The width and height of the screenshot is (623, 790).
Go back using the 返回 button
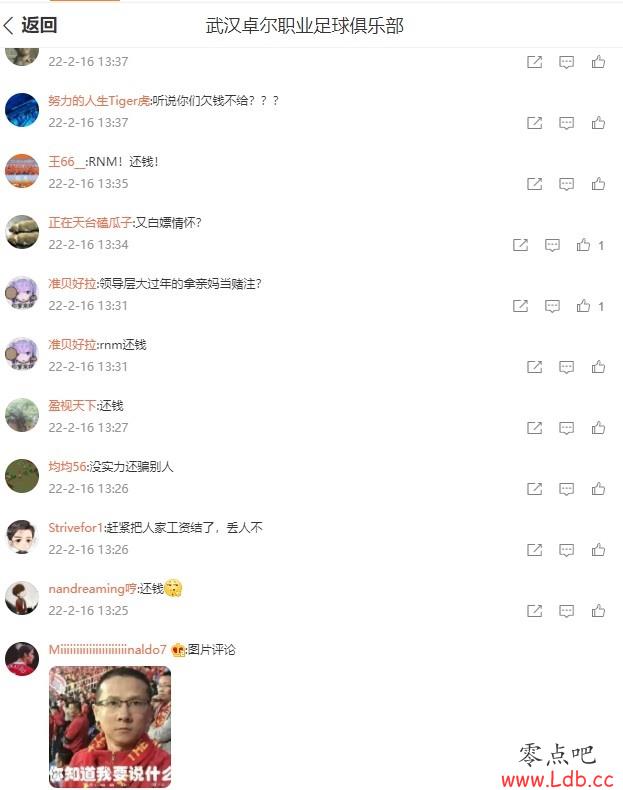(x=30, y=25)
